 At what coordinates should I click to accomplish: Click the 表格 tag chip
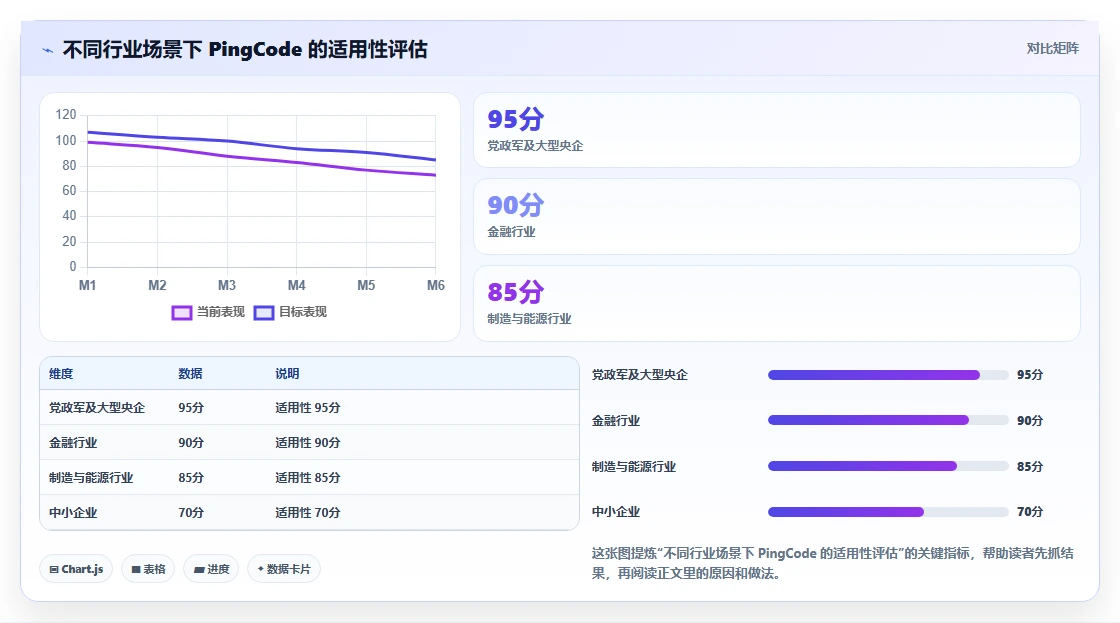click(x=148, y=569)
